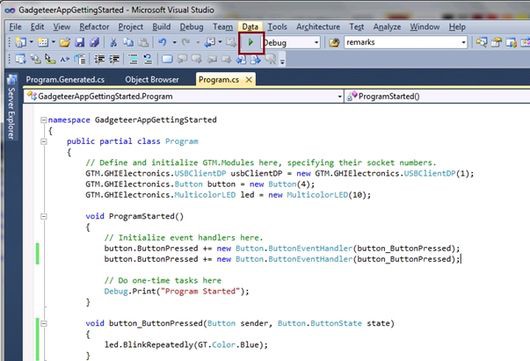530x361 pixels.
Task: Open the Debug menu
Action: pos(191,27)
